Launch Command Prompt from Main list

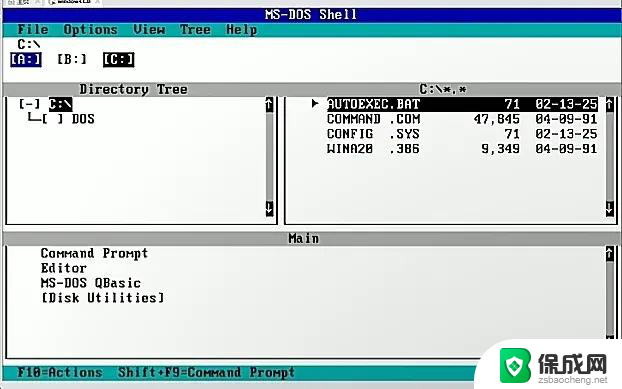point(94,253)
